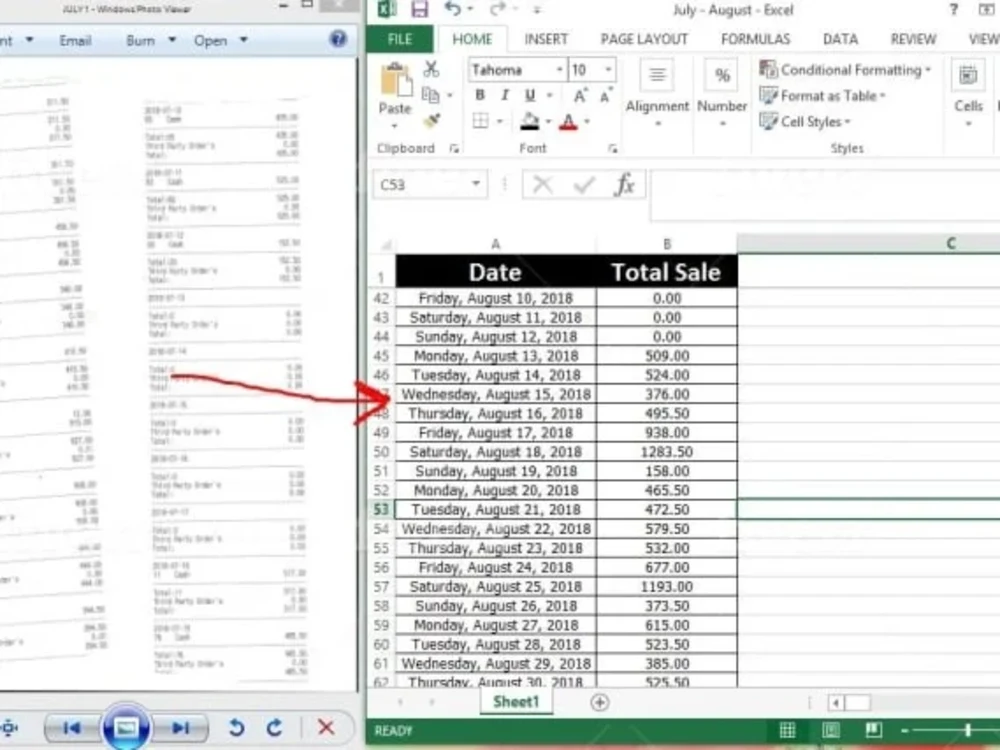1000x750 pixels.
Task: Click the Save icon in Excel title bar
Action: pos(420,9)
